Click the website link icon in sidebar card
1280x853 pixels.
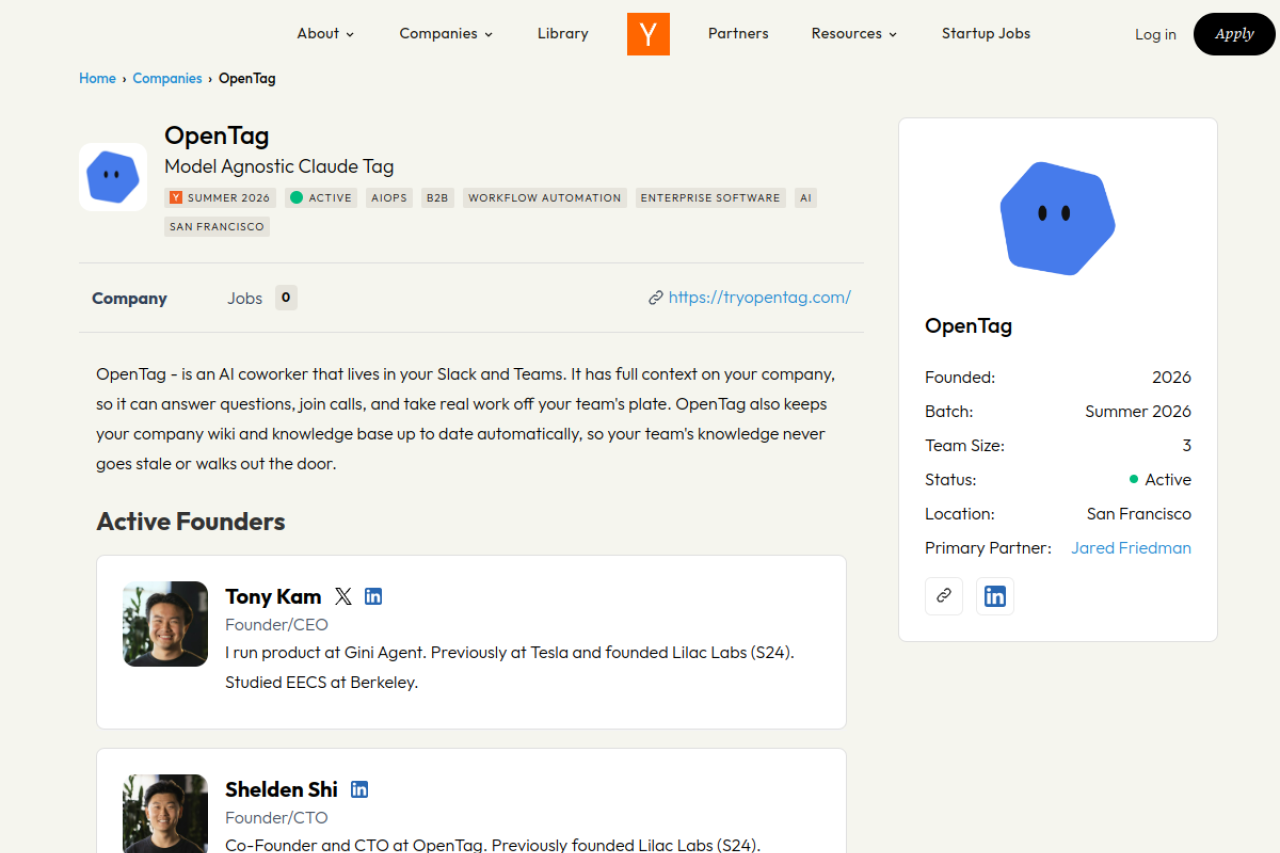pyautogui.click(x=944, y=596)
